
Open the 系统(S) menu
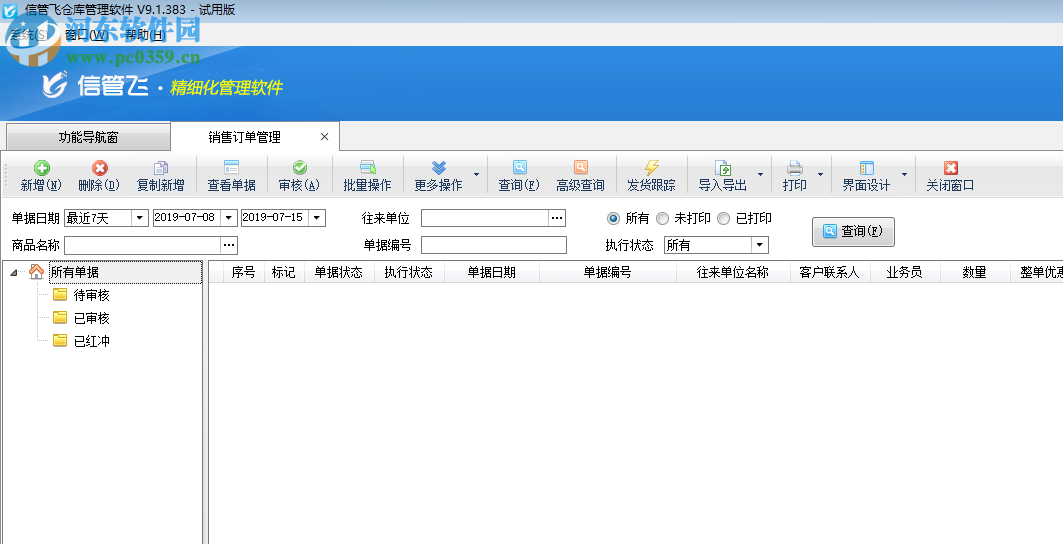[28, 35]
